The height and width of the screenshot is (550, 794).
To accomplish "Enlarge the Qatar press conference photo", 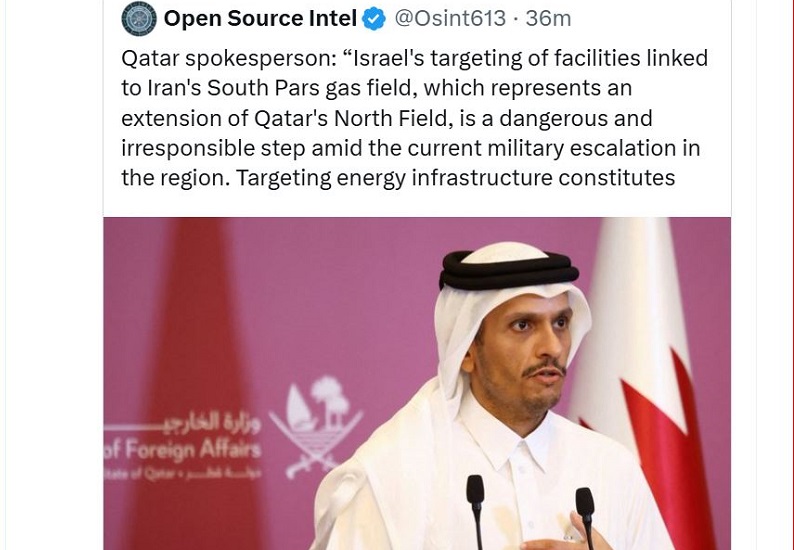I will (x=416, y=383).
